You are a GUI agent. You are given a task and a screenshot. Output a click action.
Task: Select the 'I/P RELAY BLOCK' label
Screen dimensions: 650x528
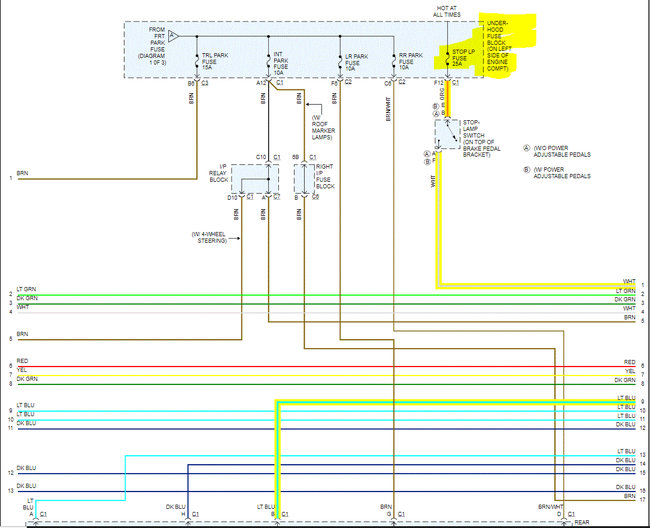coord(219,173)
